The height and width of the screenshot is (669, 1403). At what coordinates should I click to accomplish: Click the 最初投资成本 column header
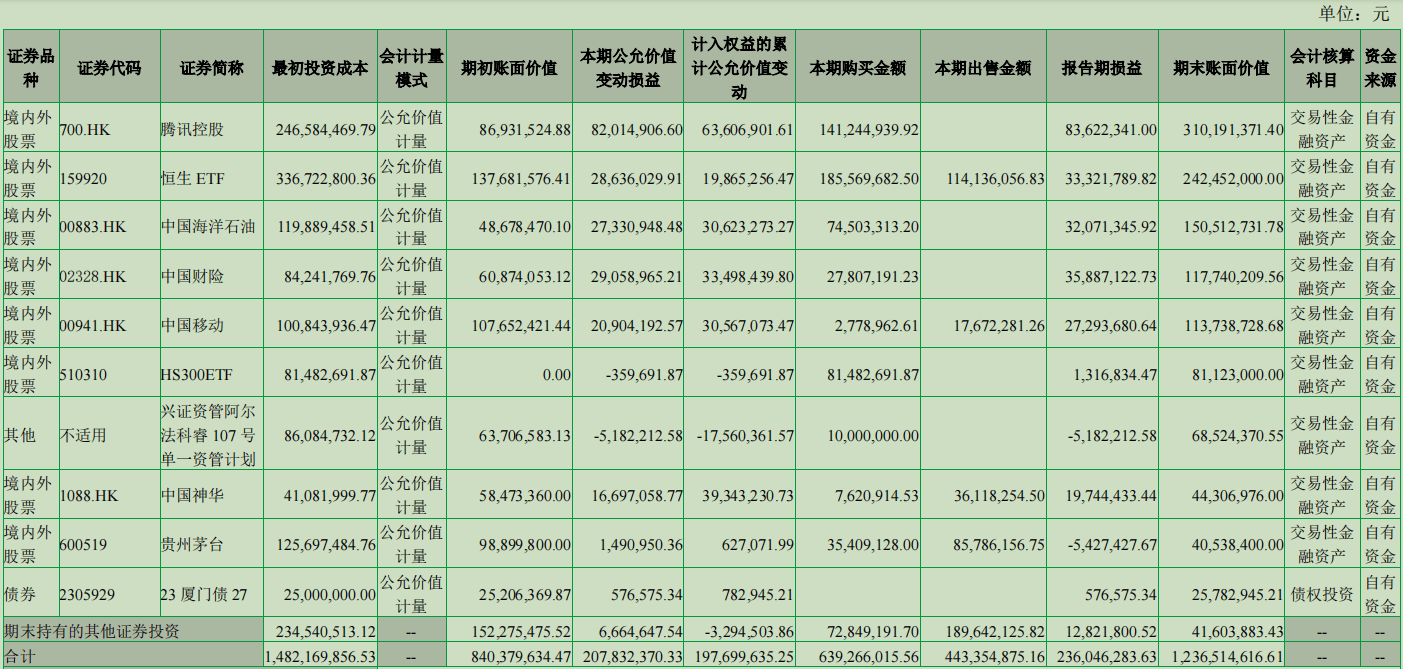[x=320, y=67]
